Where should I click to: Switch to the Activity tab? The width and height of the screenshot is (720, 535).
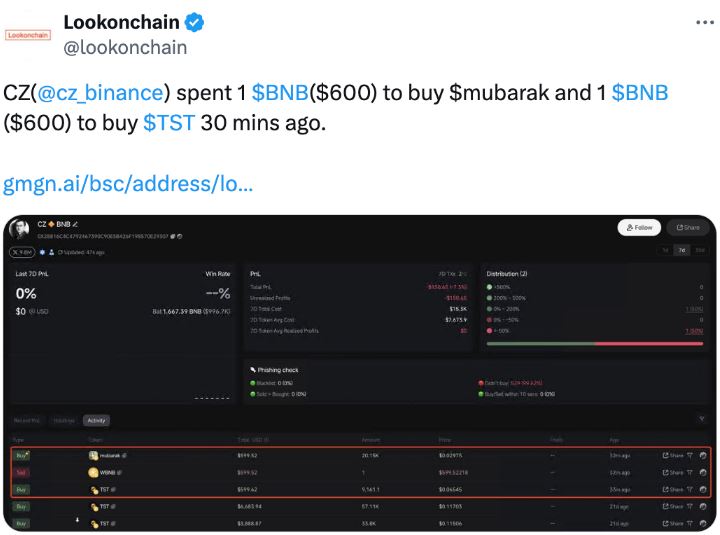coord(95,420)
